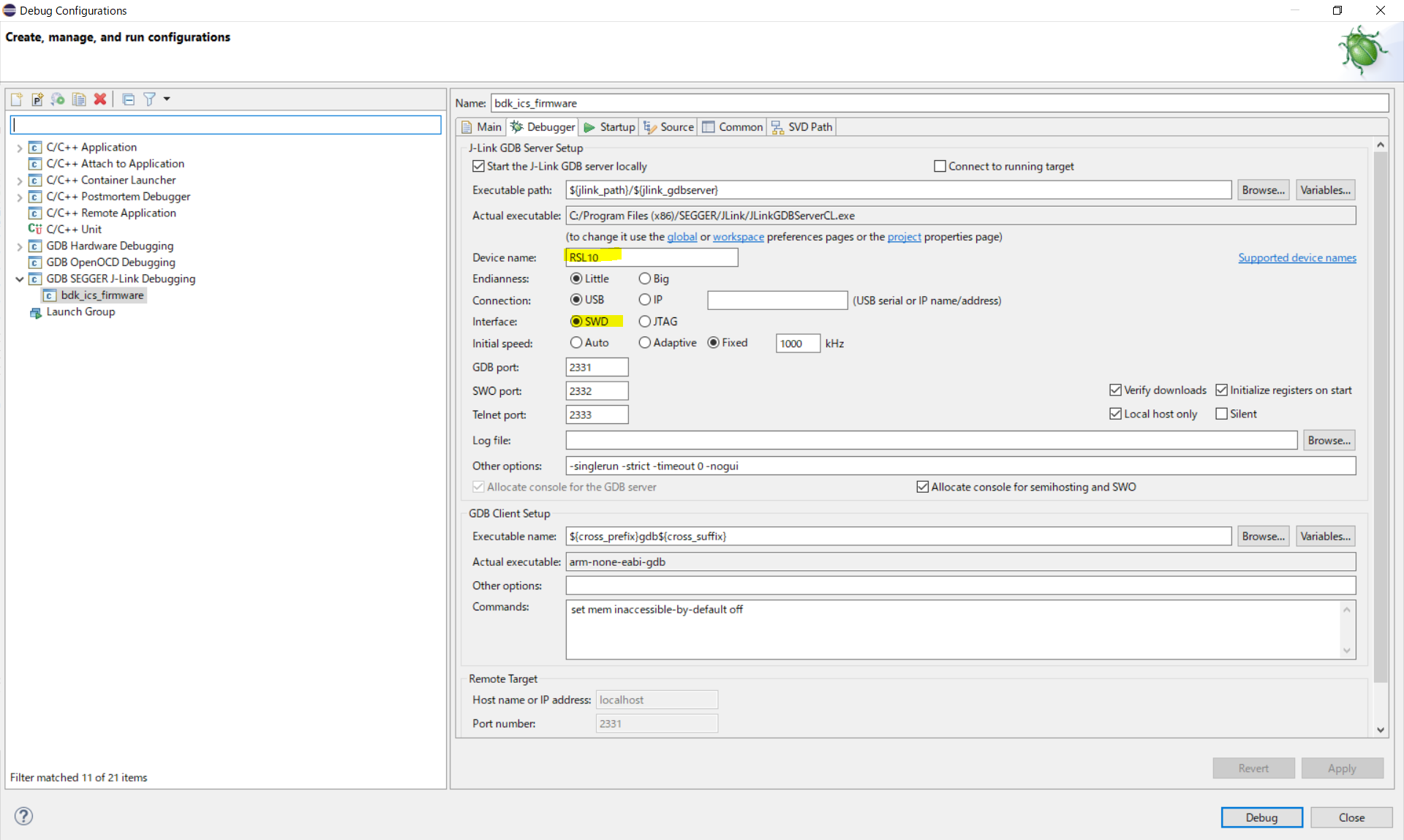Click the Debug button
This screenshot has width=1404, height=840.
(x=1261, y=817)
